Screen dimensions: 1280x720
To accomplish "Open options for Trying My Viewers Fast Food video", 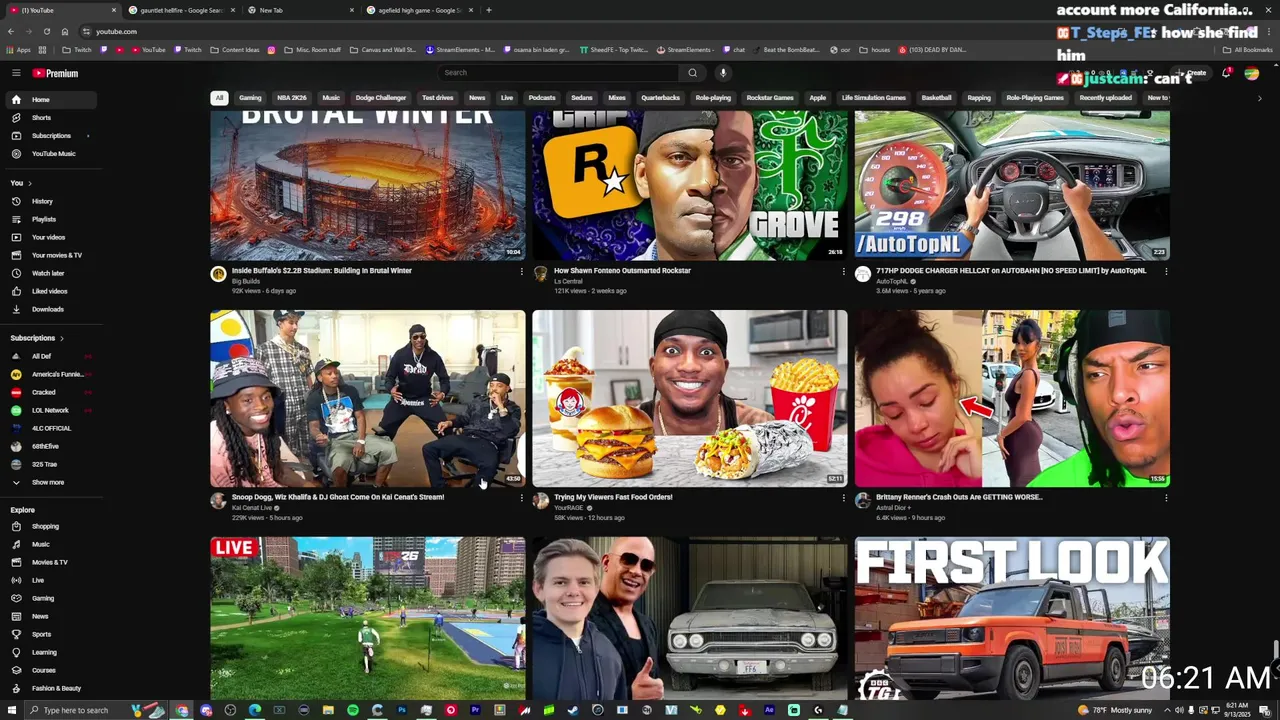I will [x=843, y=497].
